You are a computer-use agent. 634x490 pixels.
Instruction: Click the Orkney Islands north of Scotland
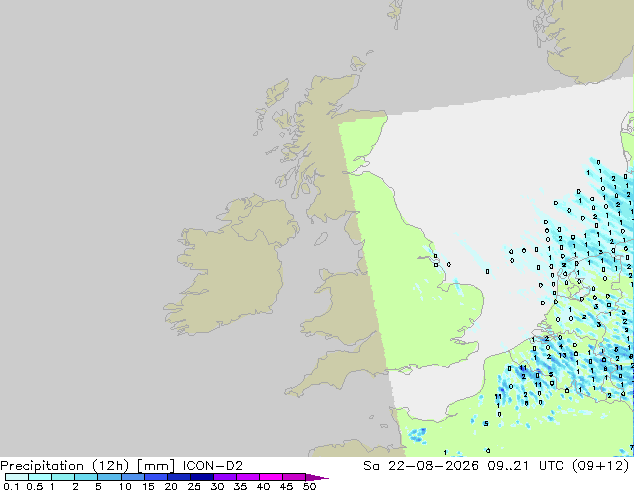(x=359, y=62)
